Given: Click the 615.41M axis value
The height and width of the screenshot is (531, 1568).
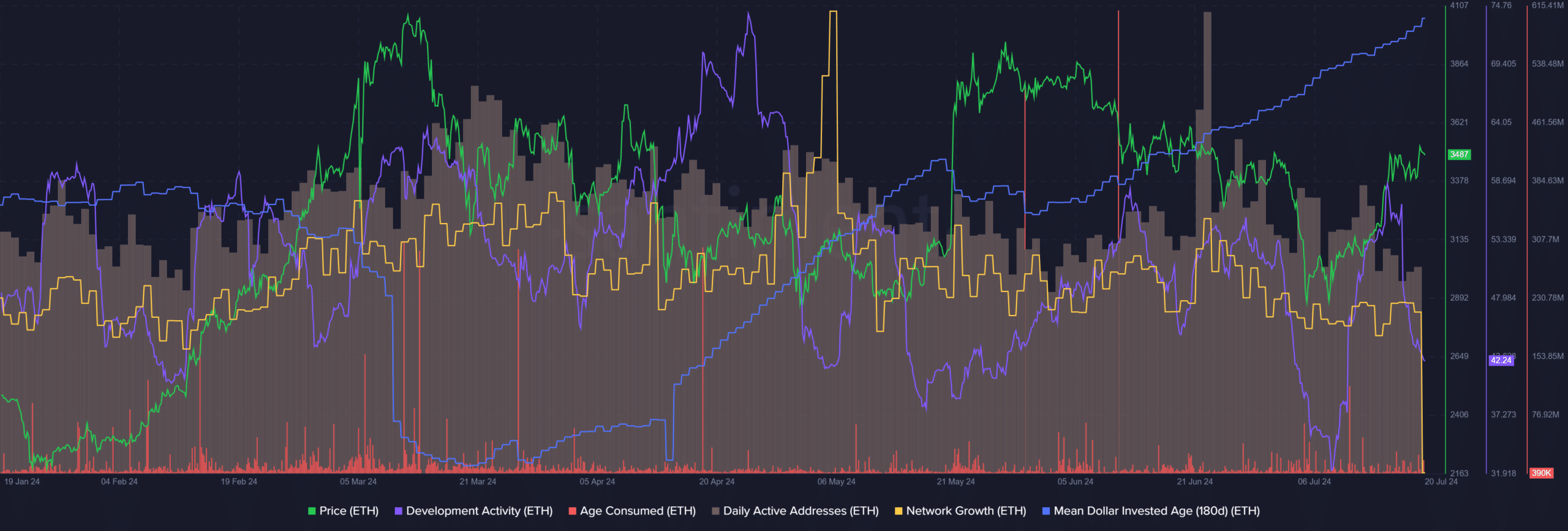Looking at the screenshot, I should coord(1548,6).
